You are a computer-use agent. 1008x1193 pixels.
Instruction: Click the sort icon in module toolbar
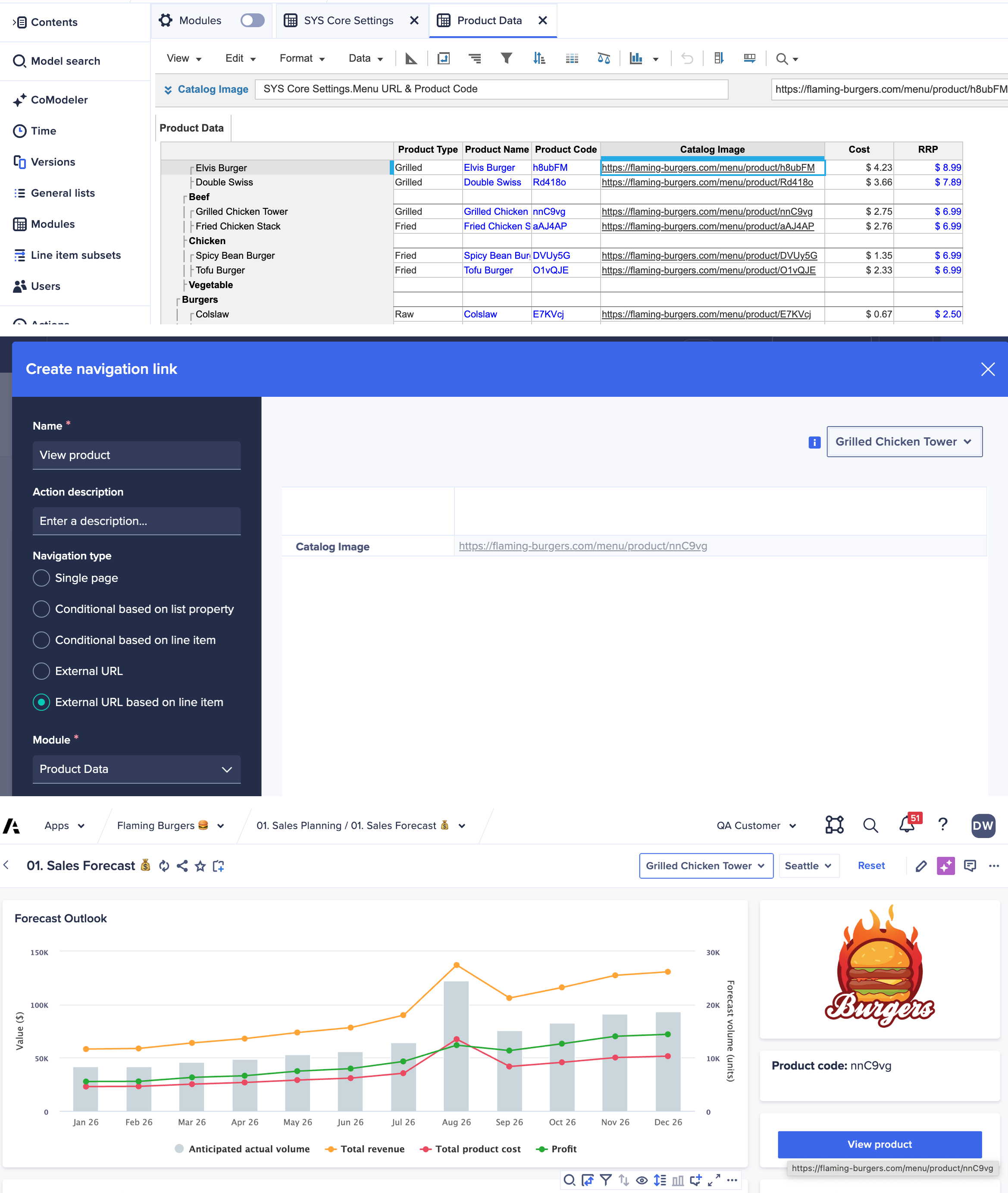click(x=538, y=58)
